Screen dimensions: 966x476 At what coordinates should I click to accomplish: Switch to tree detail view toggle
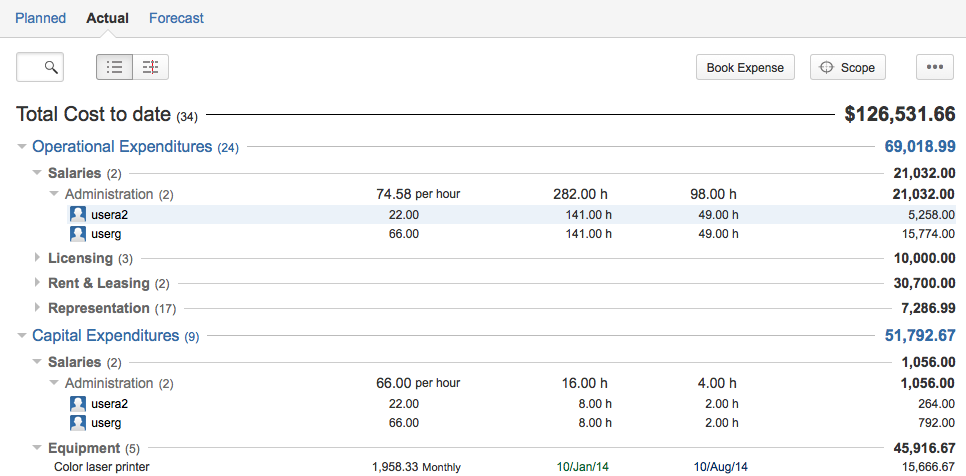coord(151,68)
